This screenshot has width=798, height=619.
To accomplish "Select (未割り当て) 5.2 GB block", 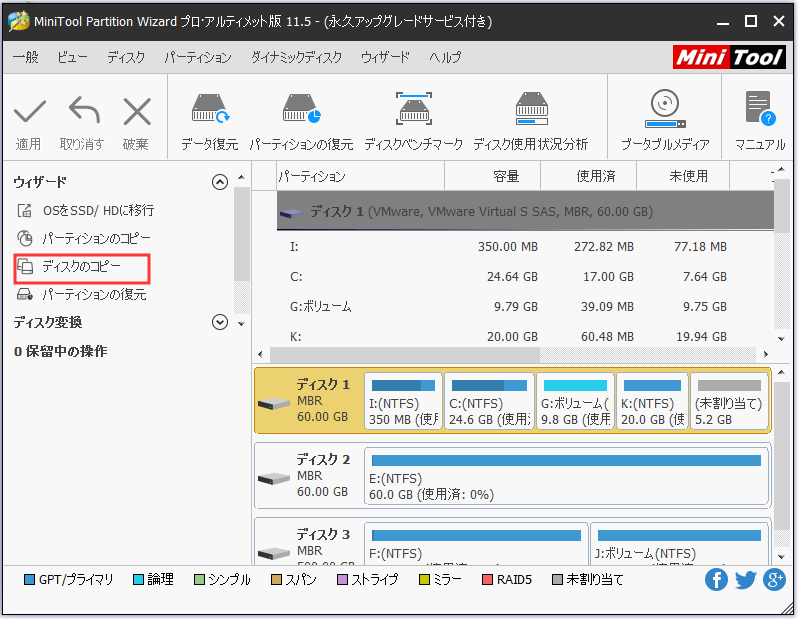I will (x=729, y=401).
